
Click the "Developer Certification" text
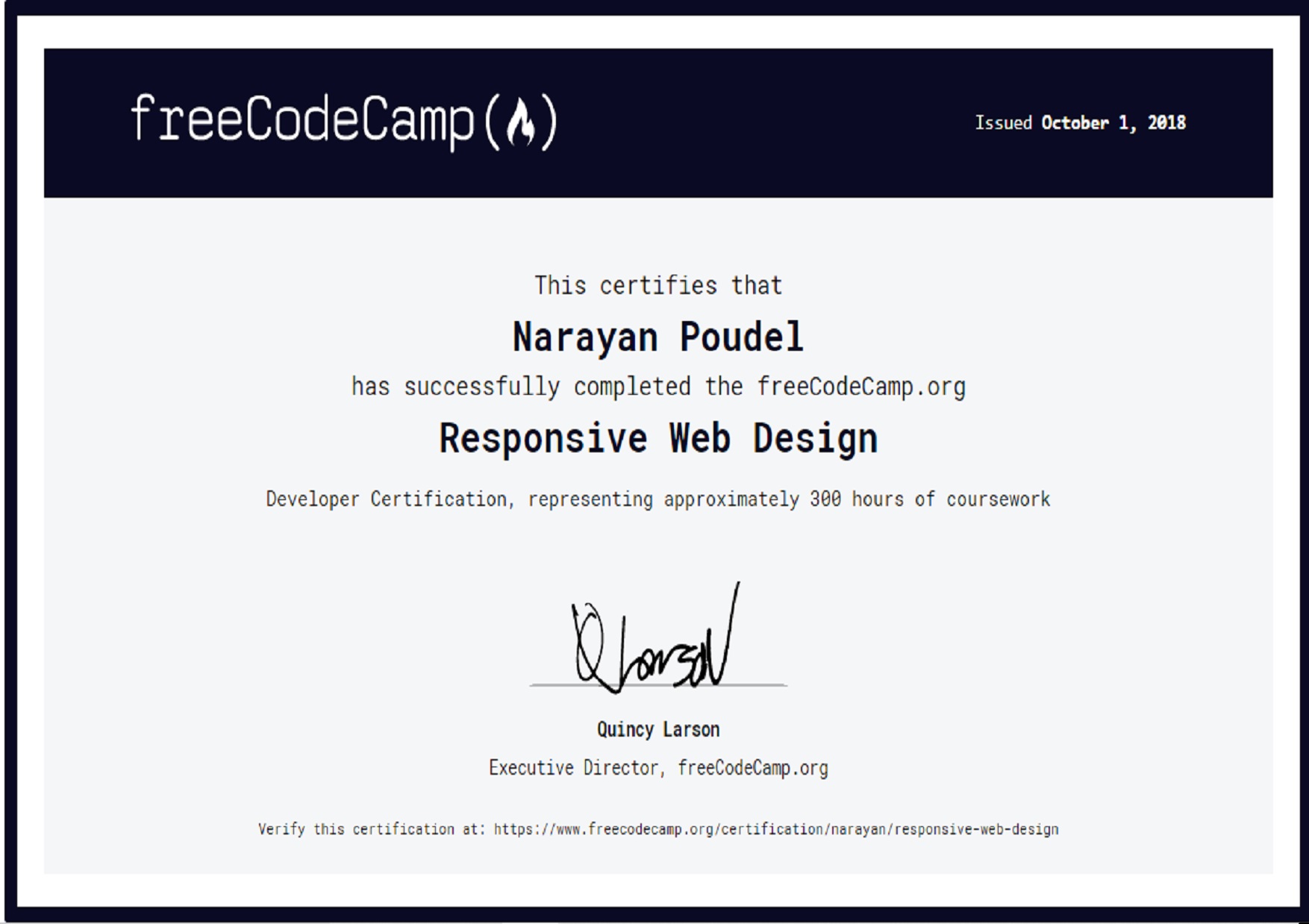[387, 499]
